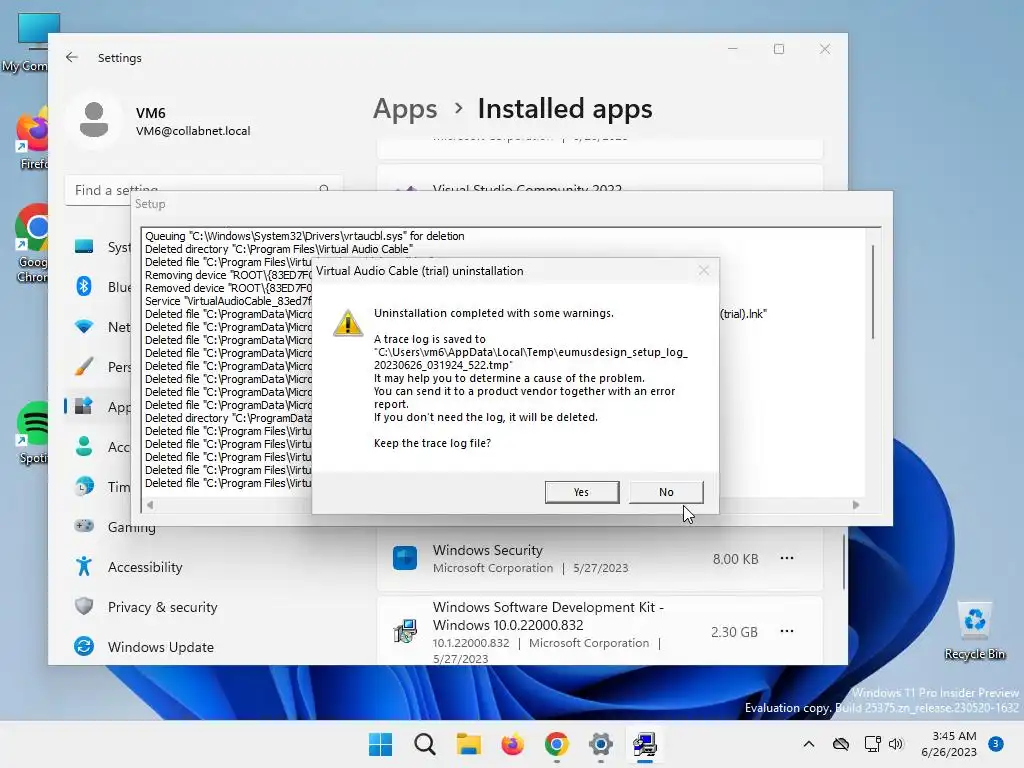The width and height of the screenshot is (1024, 768).
Task: Click the log line Queuing vrtaucbl.sys for deletion
Action: click(x=304, y=236)
